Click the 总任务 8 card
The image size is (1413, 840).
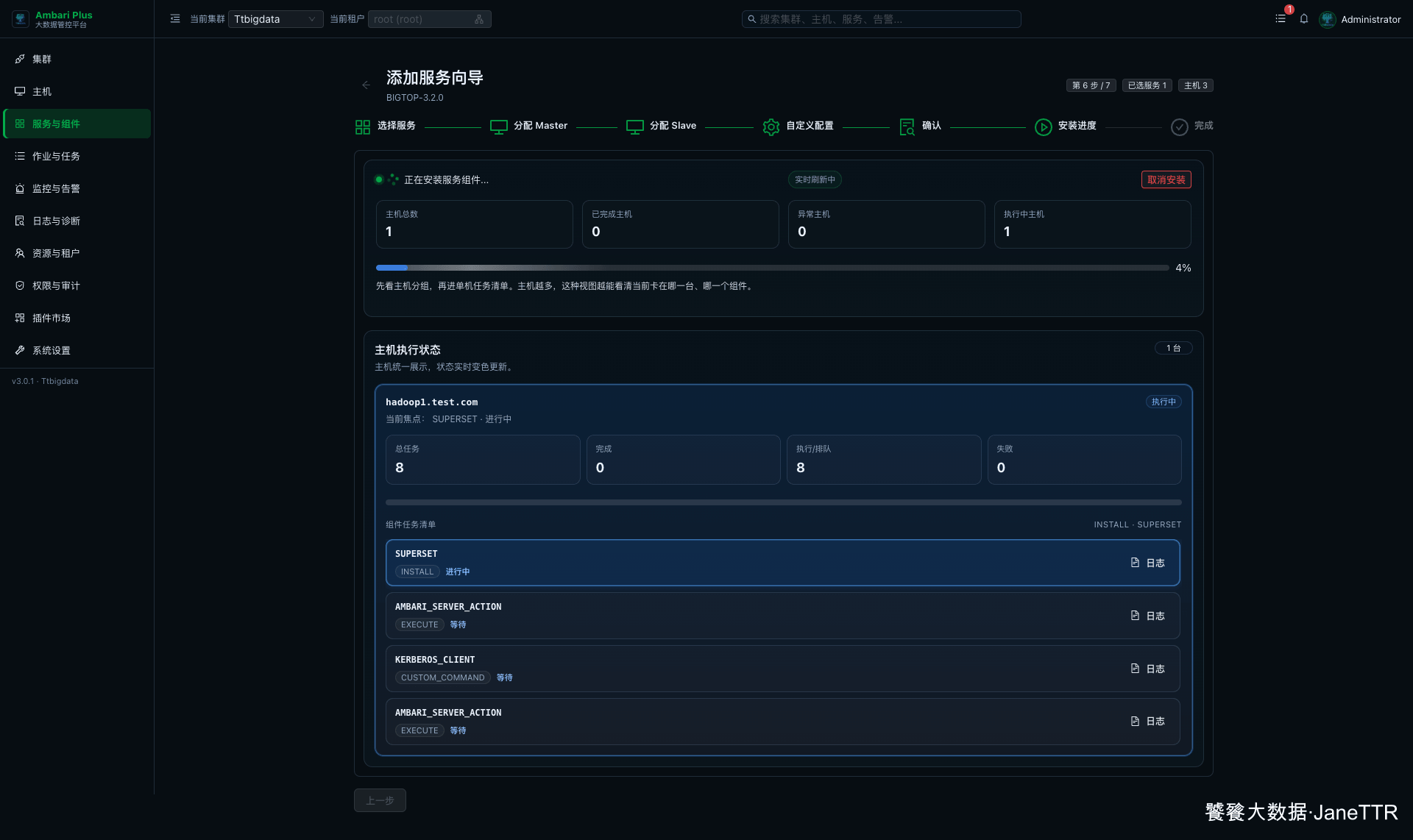[x=483, y=460]
